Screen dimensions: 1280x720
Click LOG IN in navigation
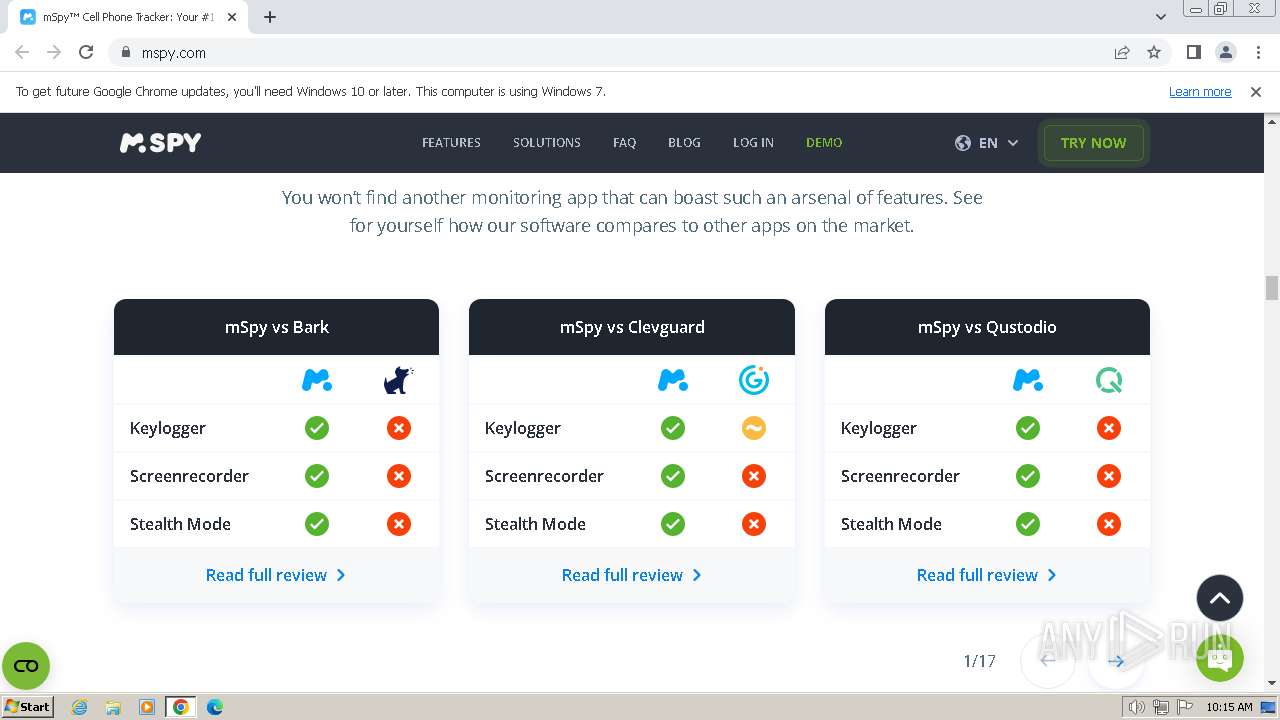tap(753, 143)
